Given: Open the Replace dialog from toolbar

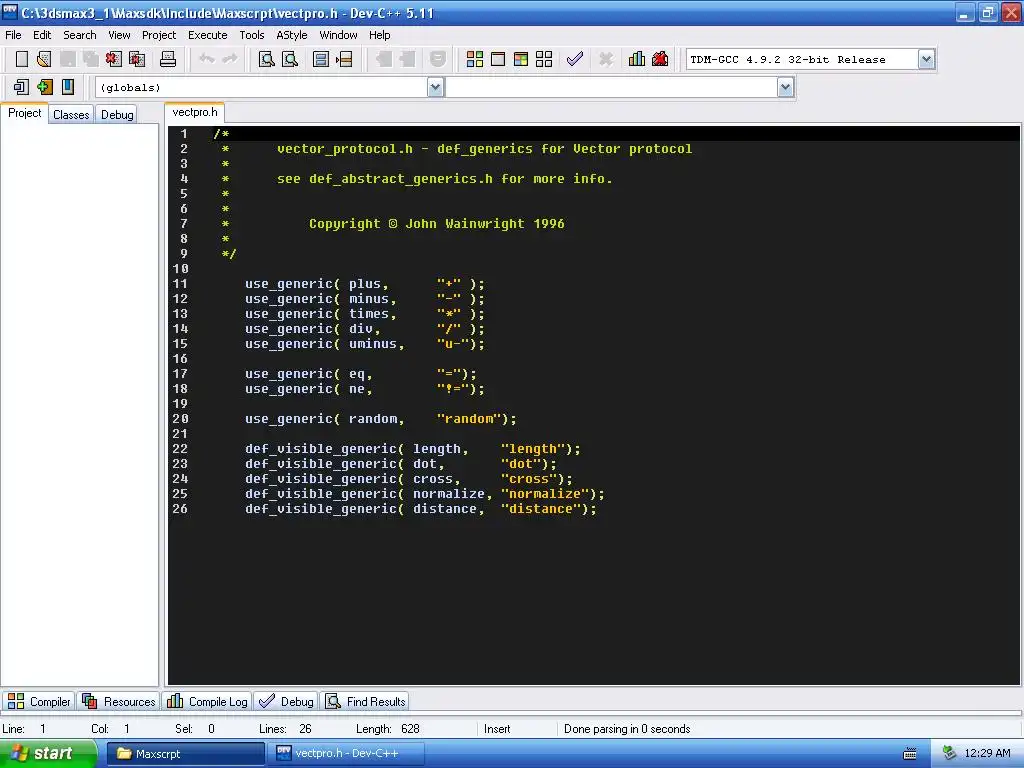Looking at the screenshot, I should point(290,59).
